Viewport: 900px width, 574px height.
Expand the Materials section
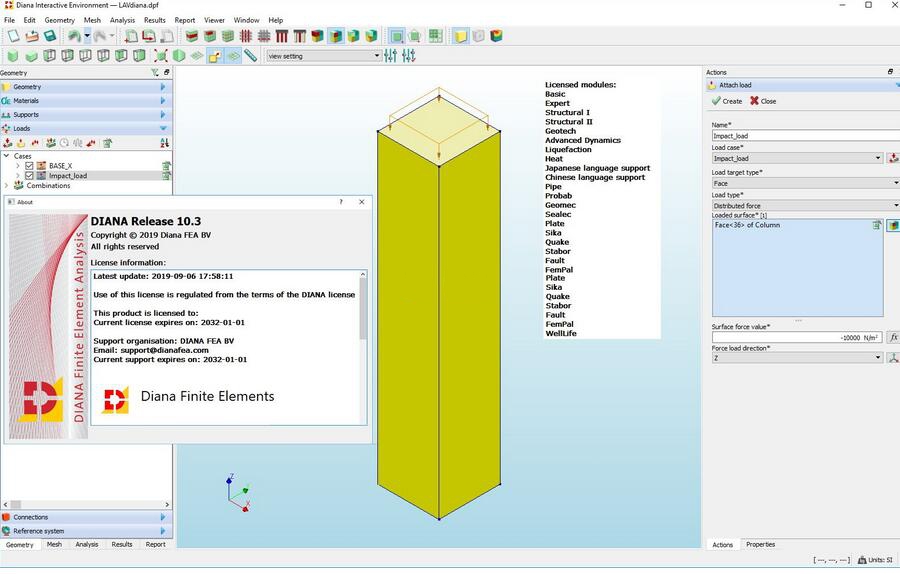[163, 100]
